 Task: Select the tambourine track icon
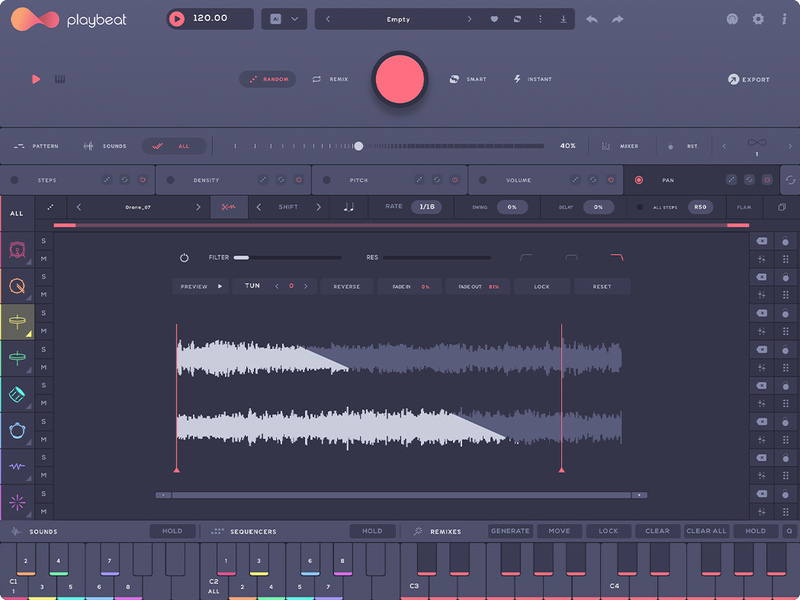[17, 430]
